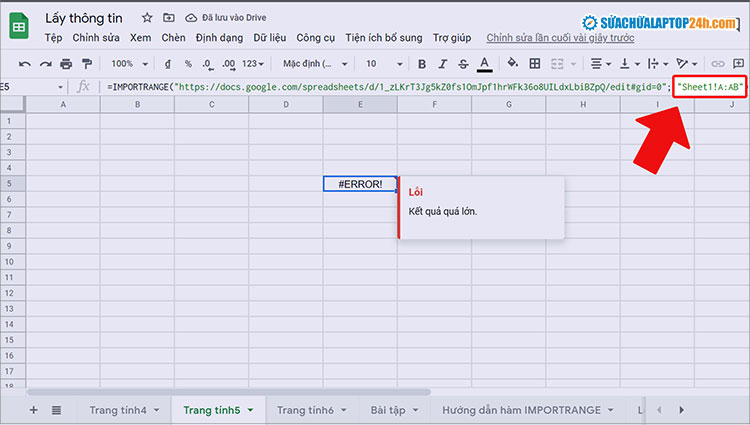Format as percent
The width and height of the screenshot is (750, 425).
[188, 64]
